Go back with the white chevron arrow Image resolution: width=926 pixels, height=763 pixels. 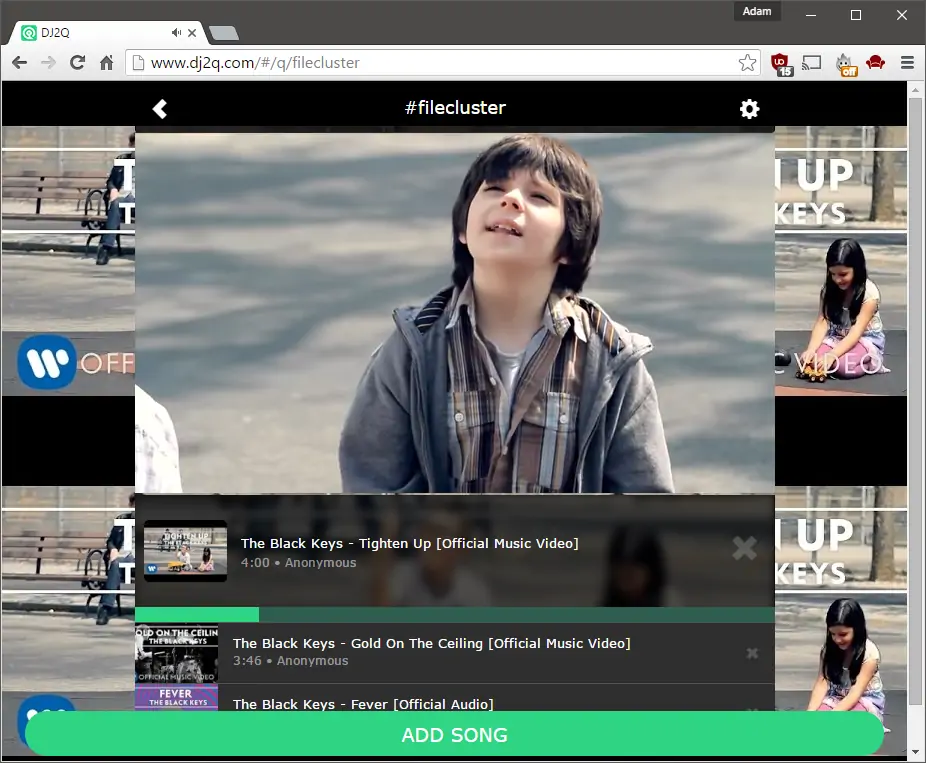point(160,109)
